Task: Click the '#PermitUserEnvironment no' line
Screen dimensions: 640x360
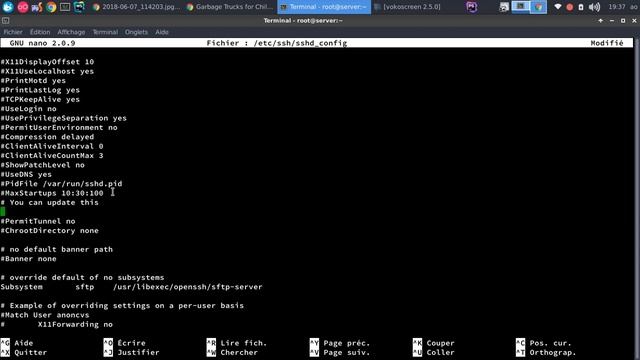Action: pos(59,127)
